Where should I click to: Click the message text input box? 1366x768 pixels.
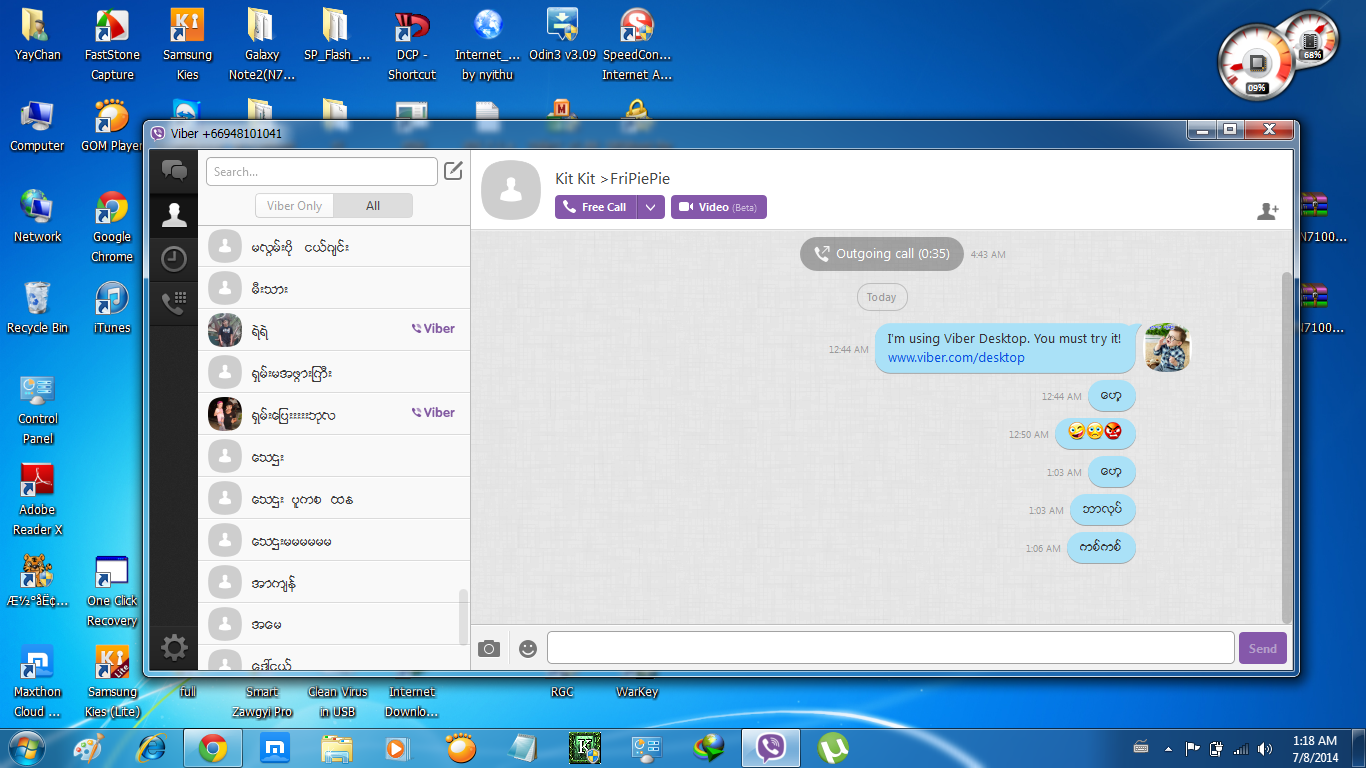coord(890,648)
